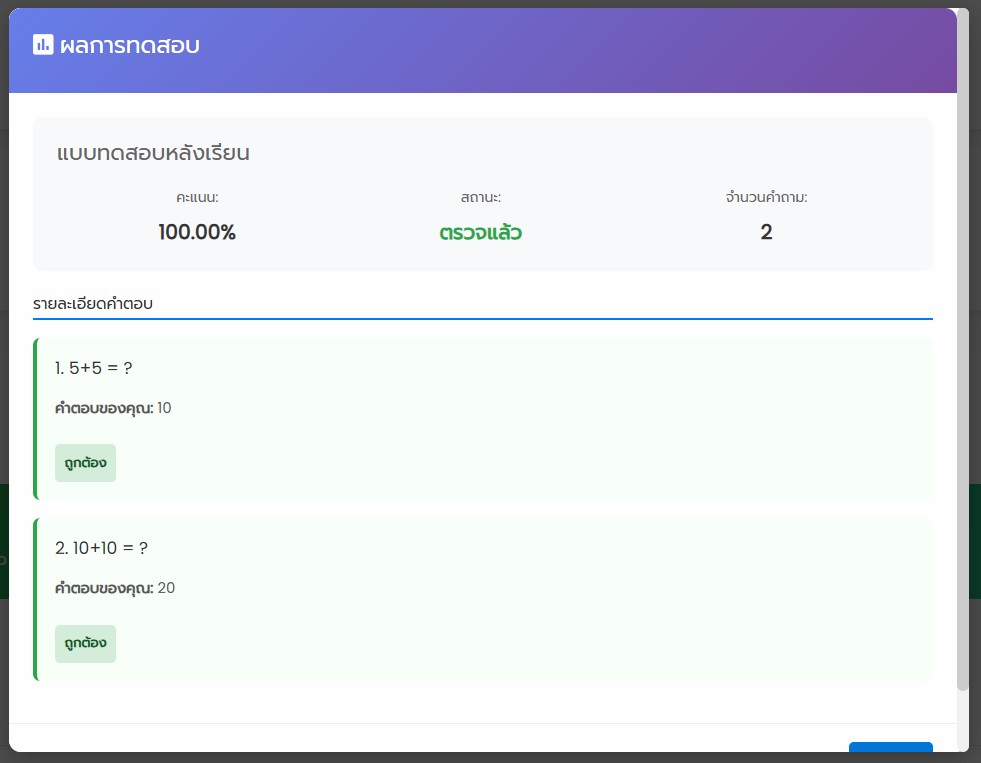Screen dimensions: 981x763
Task: Click the สถานะ label
Action: point(481,198)
